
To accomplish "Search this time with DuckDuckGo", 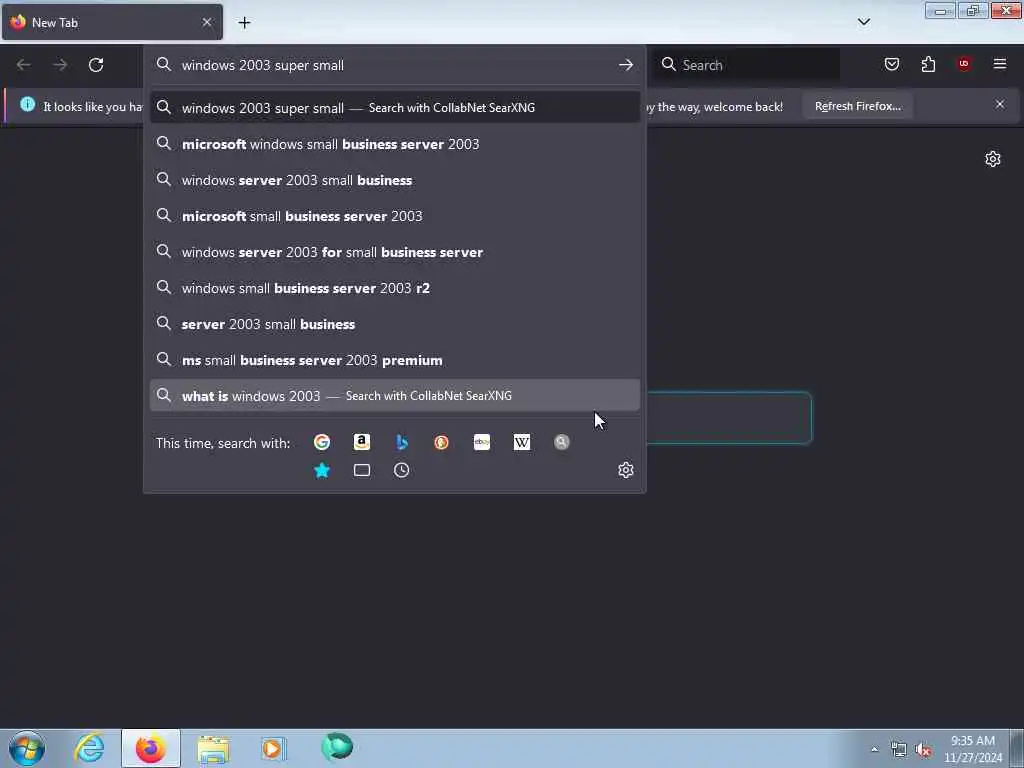I will coord(441,442).
